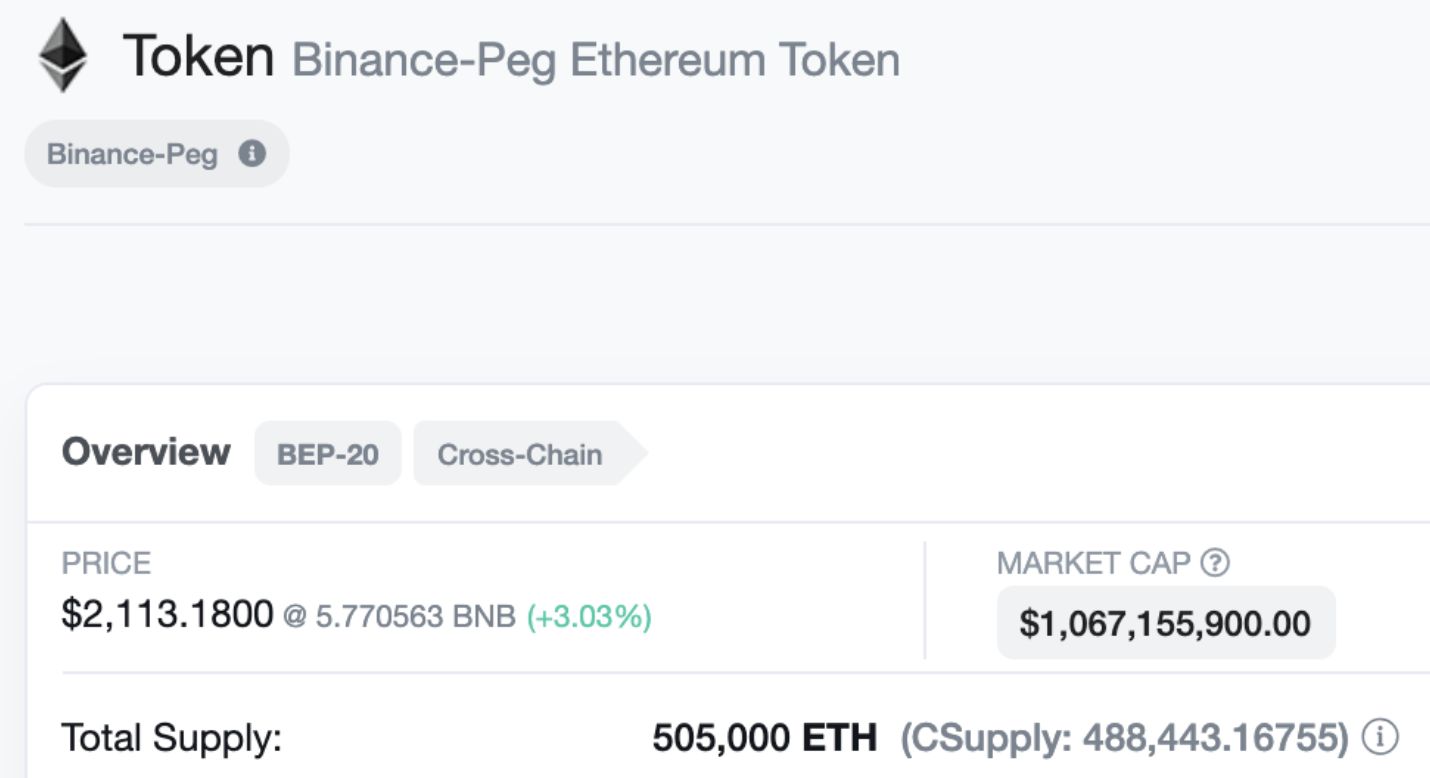
Task: Click the question mark beside Market Cap
Action: click(1215, 563)
